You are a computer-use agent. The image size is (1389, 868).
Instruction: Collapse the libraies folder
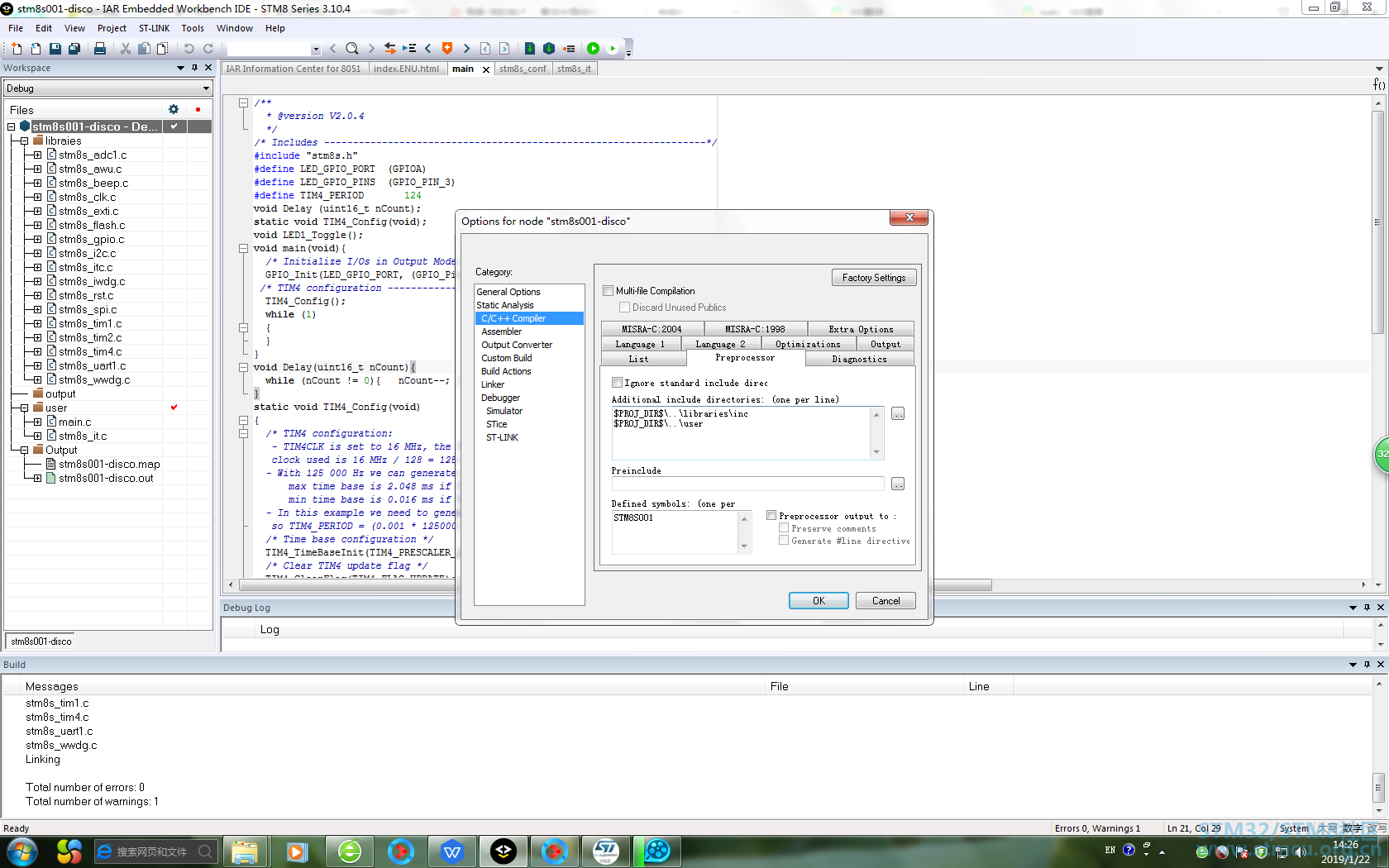pyautogui.click(x=25, y=141)
